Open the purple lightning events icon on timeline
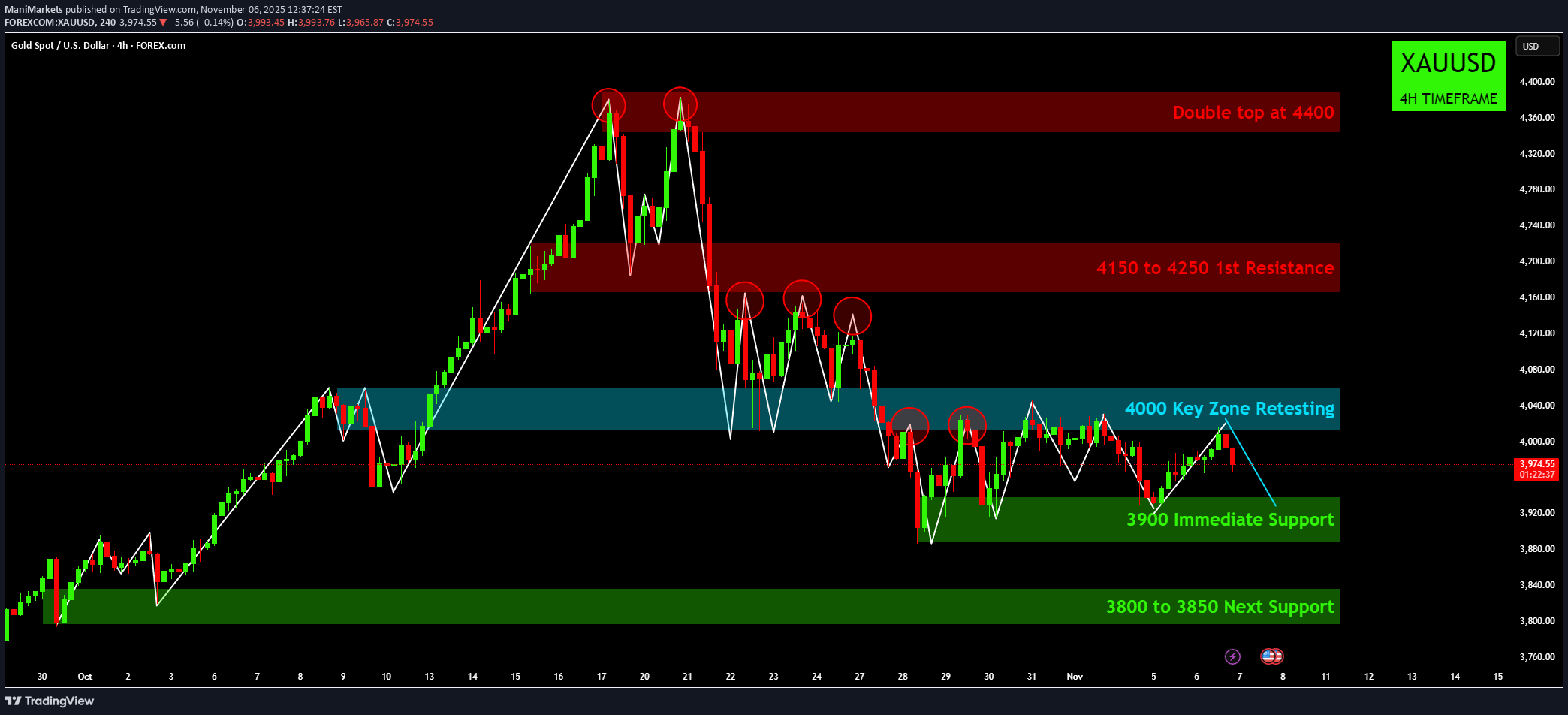Screen dimensions: 1568x715 point(1232,656)
